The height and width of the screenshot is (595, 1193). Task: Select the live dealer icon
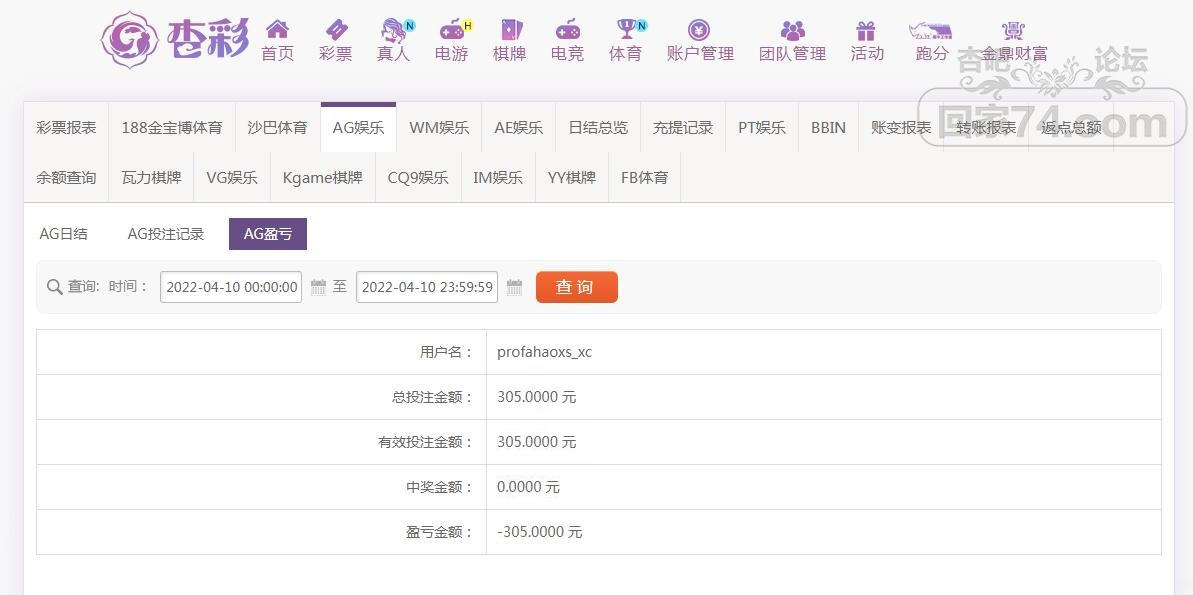(x=393, y=30)
